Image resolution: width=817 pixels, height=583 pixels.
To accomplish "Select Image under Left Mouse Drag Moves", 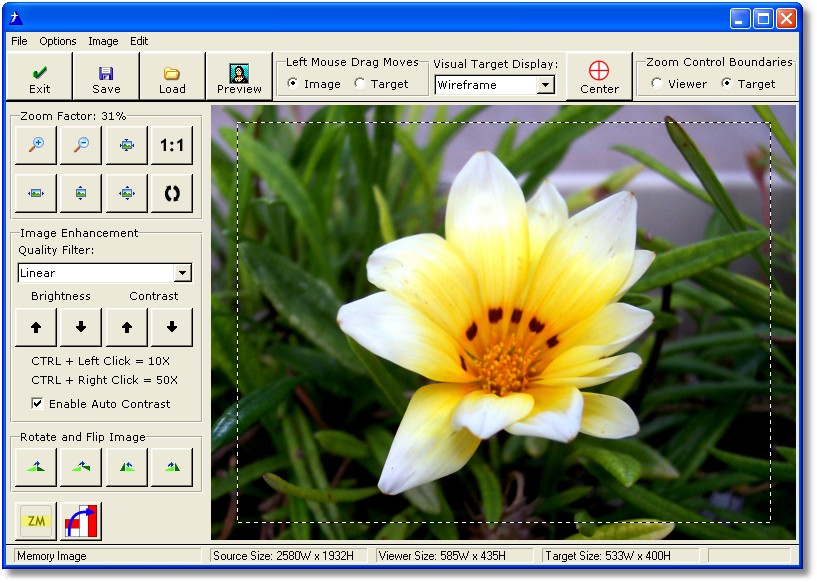I will (315, 84).
